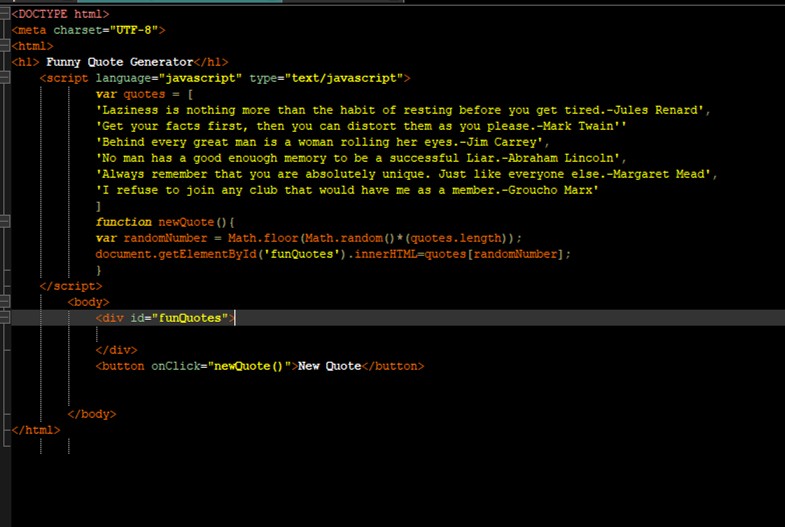
Task: Place cursor on the meta charset line
Action: click(x=88, y=30)
